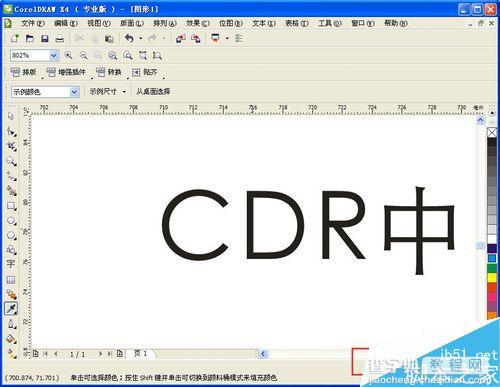500x387 pixels.
Task: Go to the first page button
Action: [46, 354]
